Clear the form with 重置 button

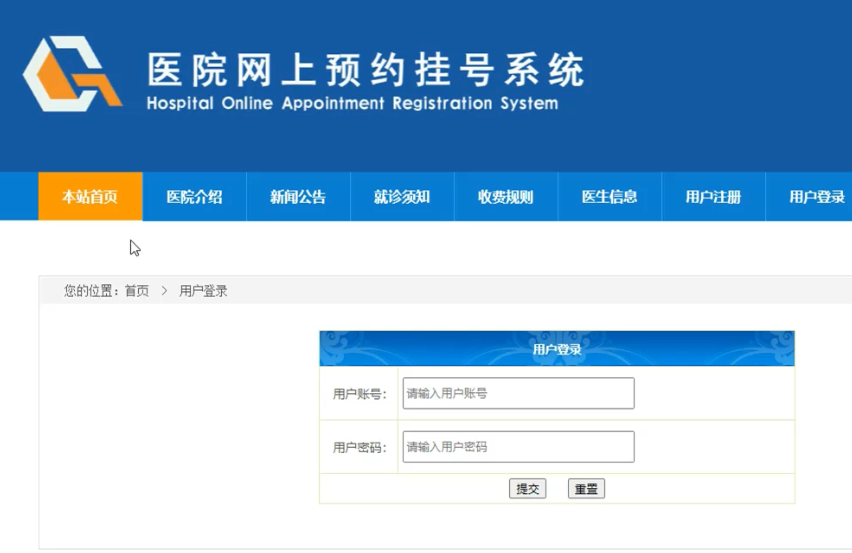tap(586, 489)
